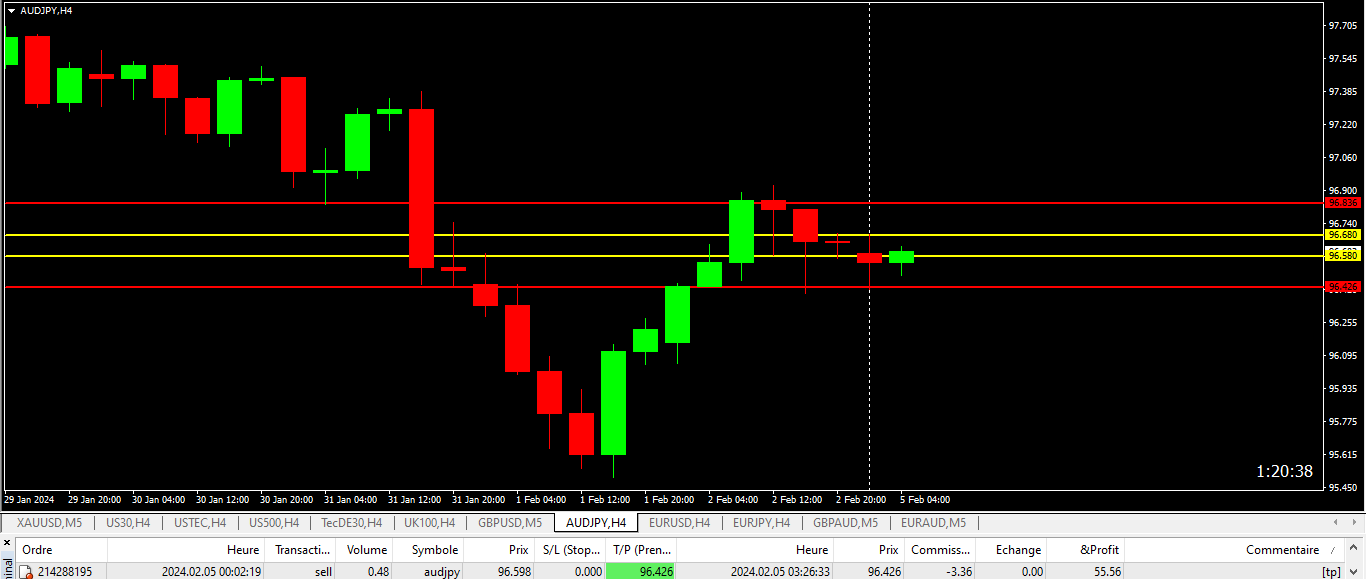Viewport: 1366px width, 579px height.
Task: Click the sell transaction cell
Action: pos(323,572)
